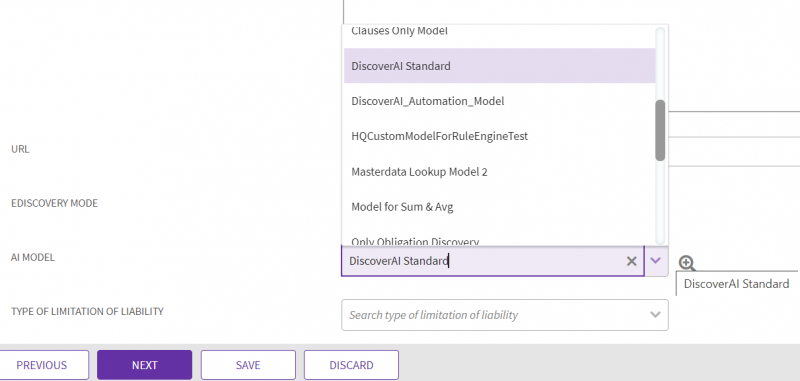Click the URL field label
This screenshot has width=800, height=381.
[20, 149]
